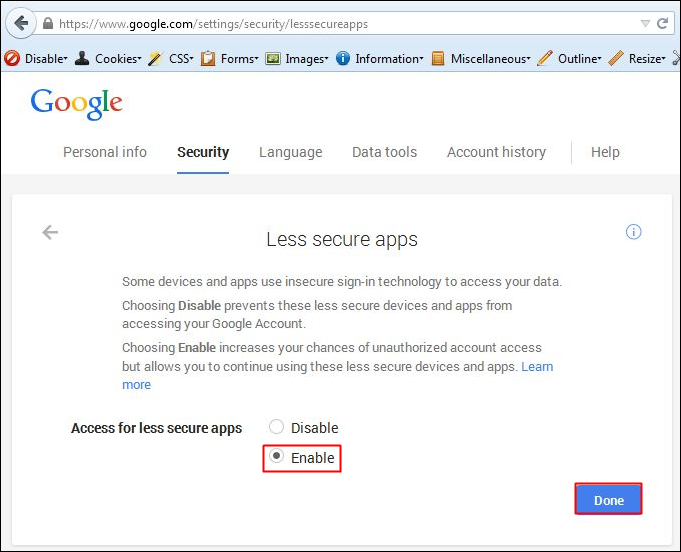Viewport: 681px width, 552px height.
Task: Click the "Access for less secure apps" label
Action: [x=156, y=428]
